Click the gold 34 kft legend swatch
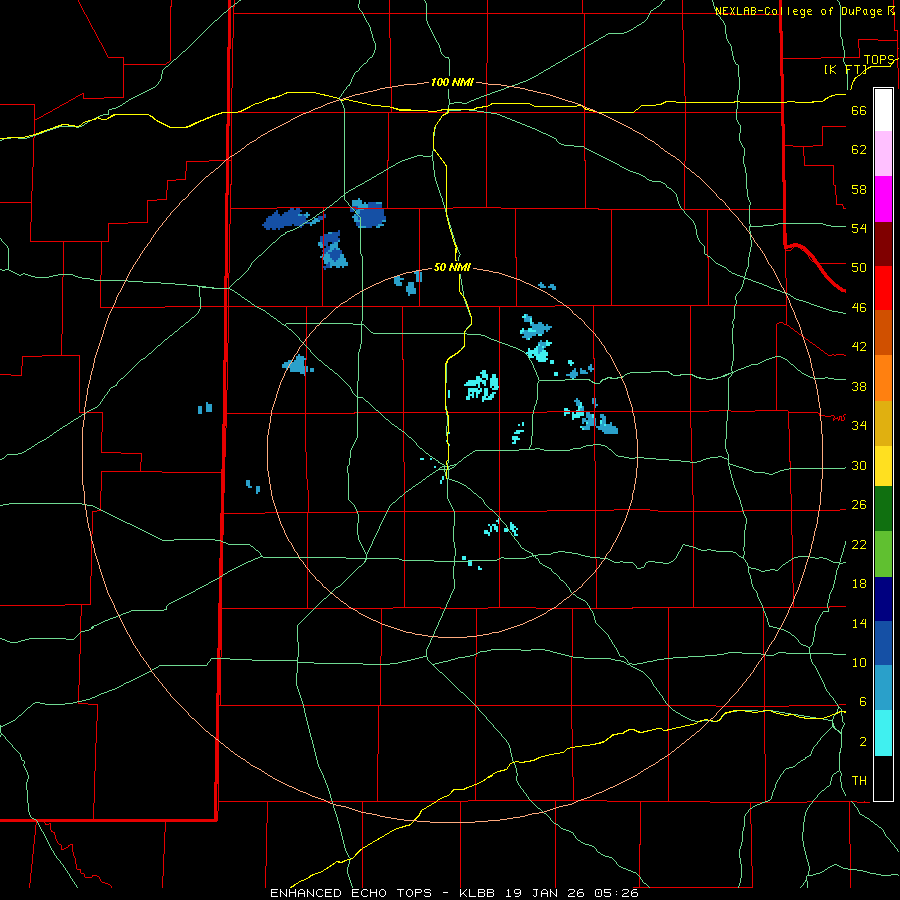The image size is (900, 900). pyautogui.click(x=883, y=423)
